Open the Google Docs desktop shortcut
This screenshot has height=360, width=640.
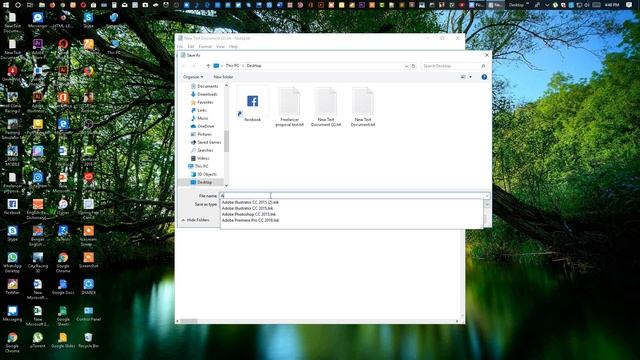click(63, 287)
